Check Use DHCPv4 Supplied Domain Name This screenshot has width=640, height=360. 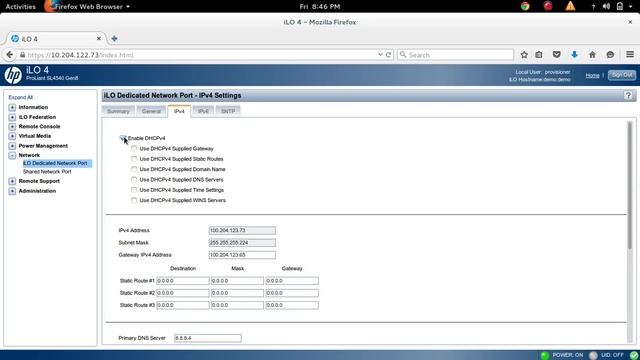coord(134,169)
